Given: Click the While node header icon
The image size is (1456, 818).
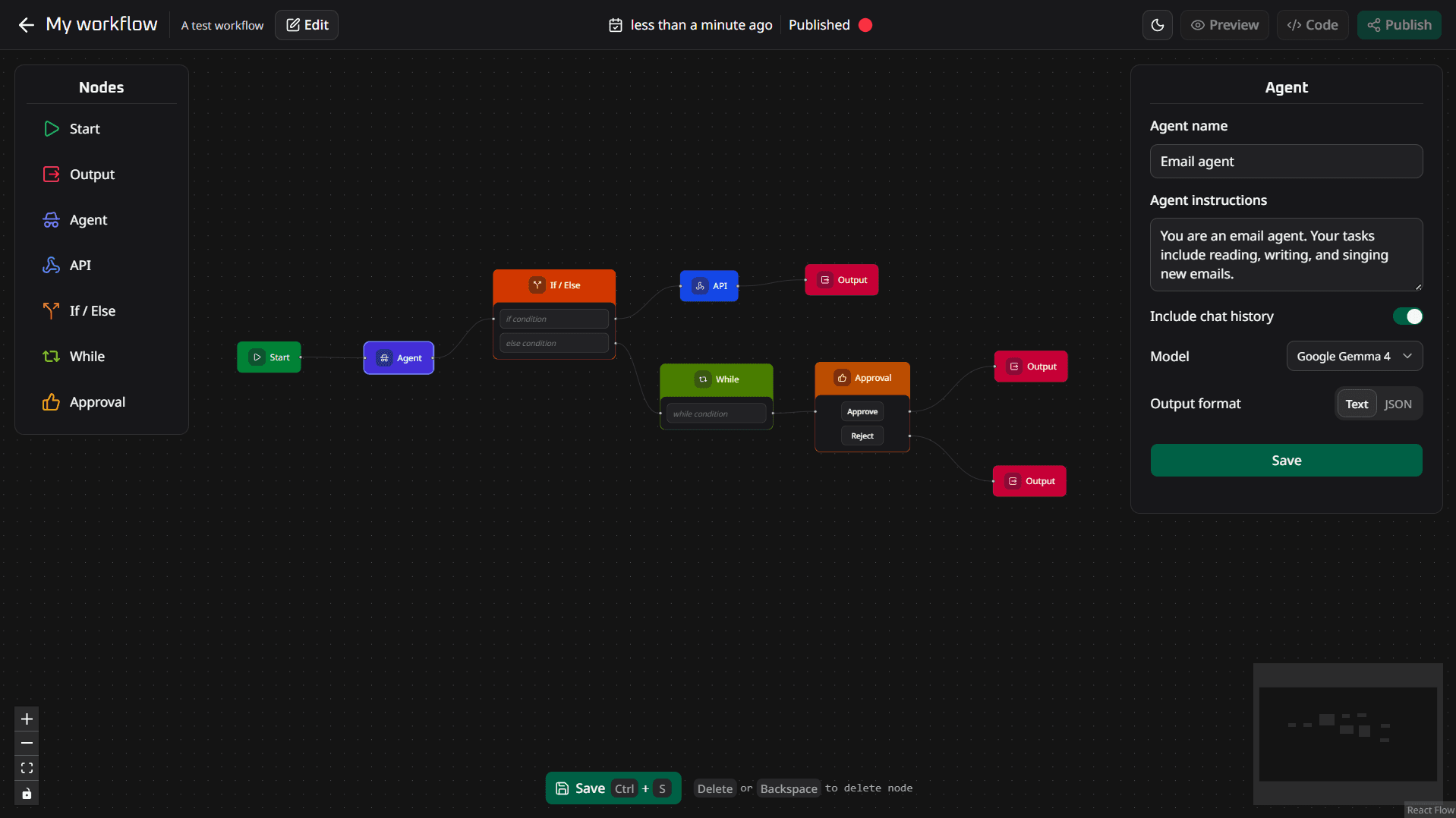Looking at the screenshot, I should [703, 379].
